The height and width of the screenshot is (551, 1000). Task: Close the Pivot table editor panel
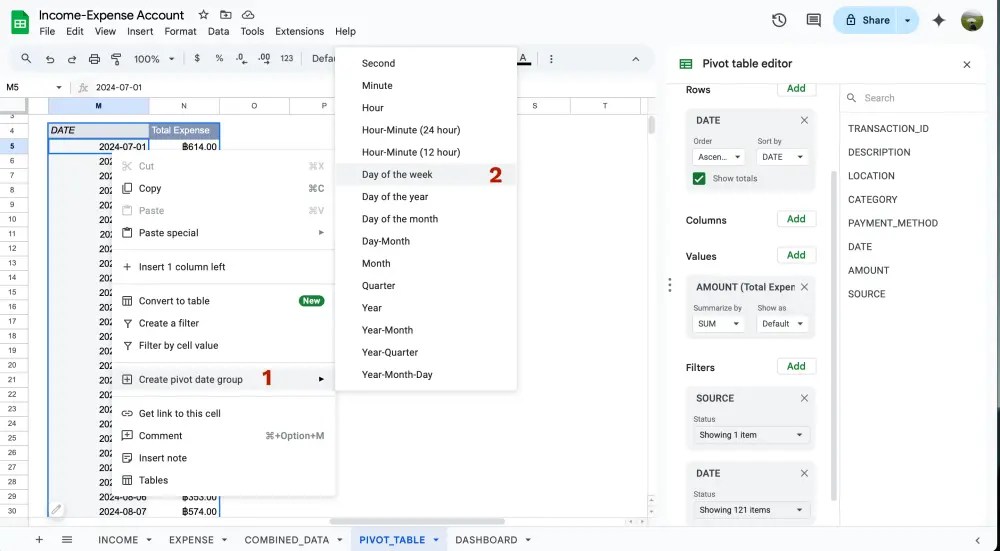966,64
